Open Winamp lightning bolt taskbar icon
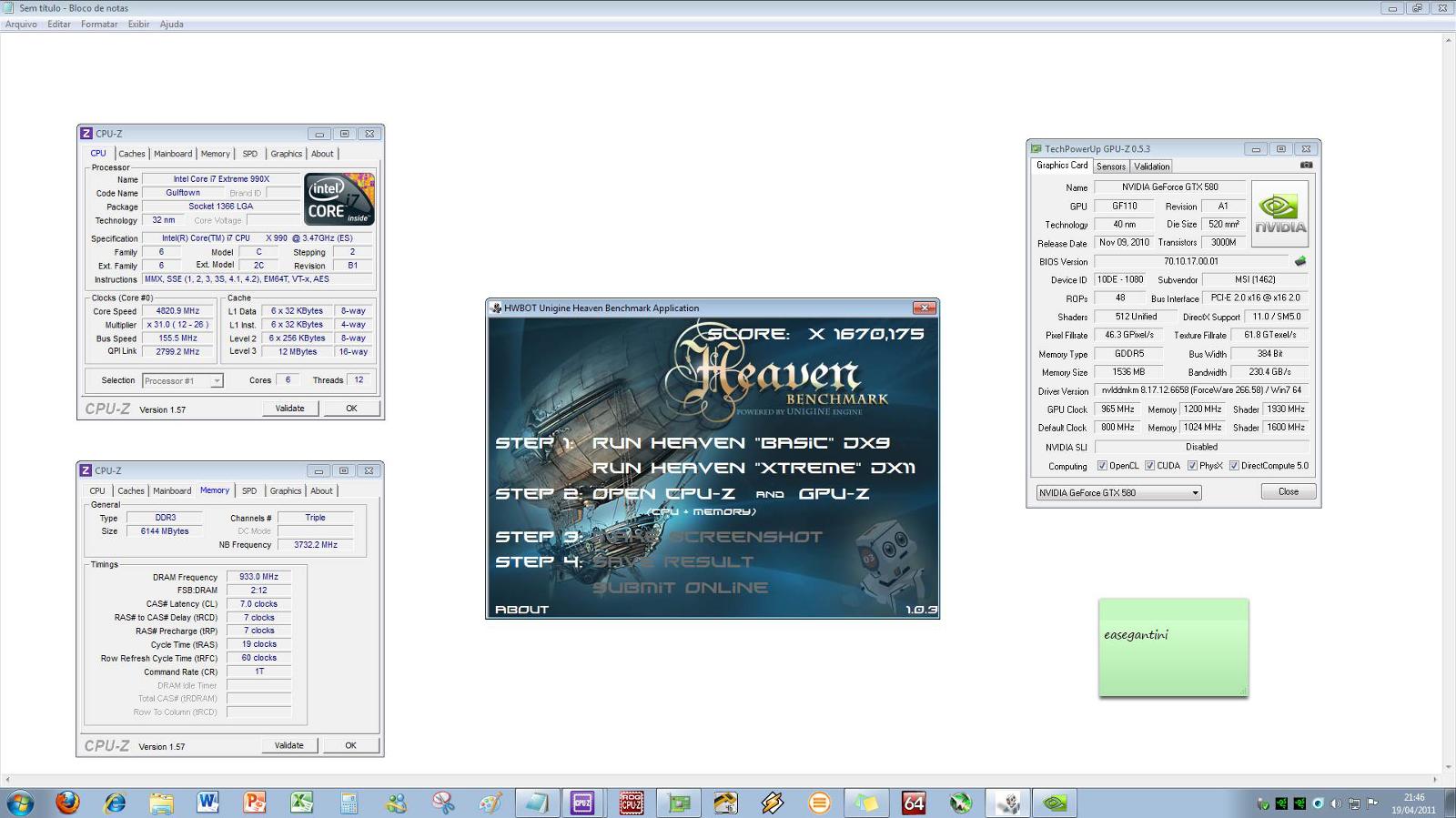Screen dimensions: 1456x818 (x=773, y=803)
